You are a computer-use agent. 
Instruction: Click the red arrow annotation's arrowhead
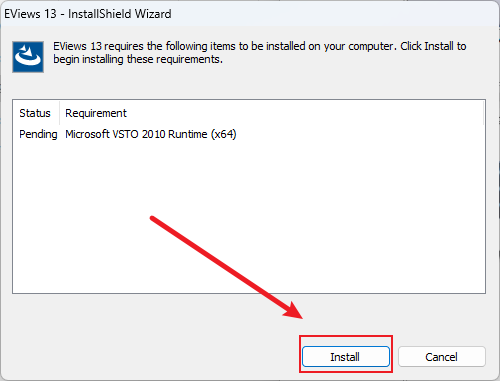[293, 309]
